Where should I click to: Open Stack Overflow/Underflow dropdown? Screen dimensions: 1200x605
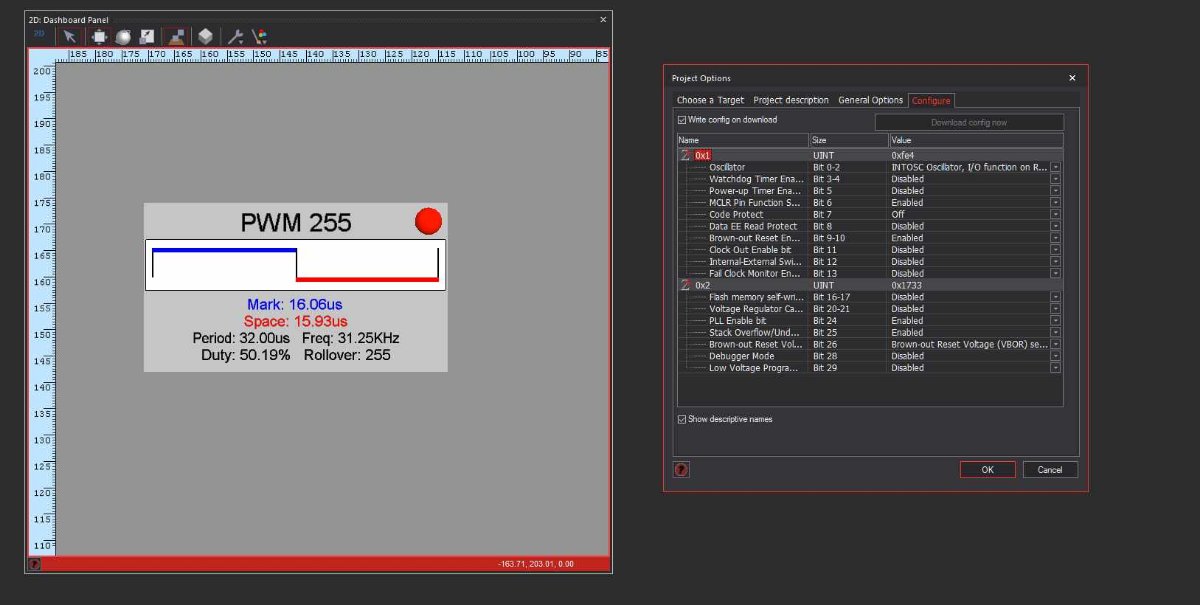coord(1055,332)
